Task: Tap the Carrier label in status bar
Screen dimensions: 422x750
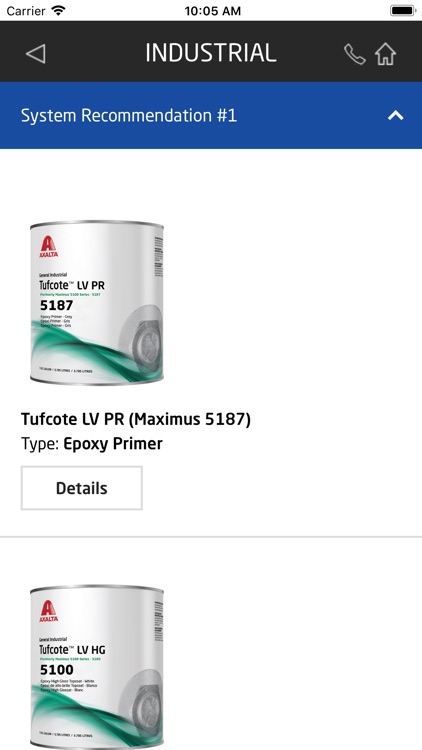Action: pyautogui.click(x=26, y=11)
